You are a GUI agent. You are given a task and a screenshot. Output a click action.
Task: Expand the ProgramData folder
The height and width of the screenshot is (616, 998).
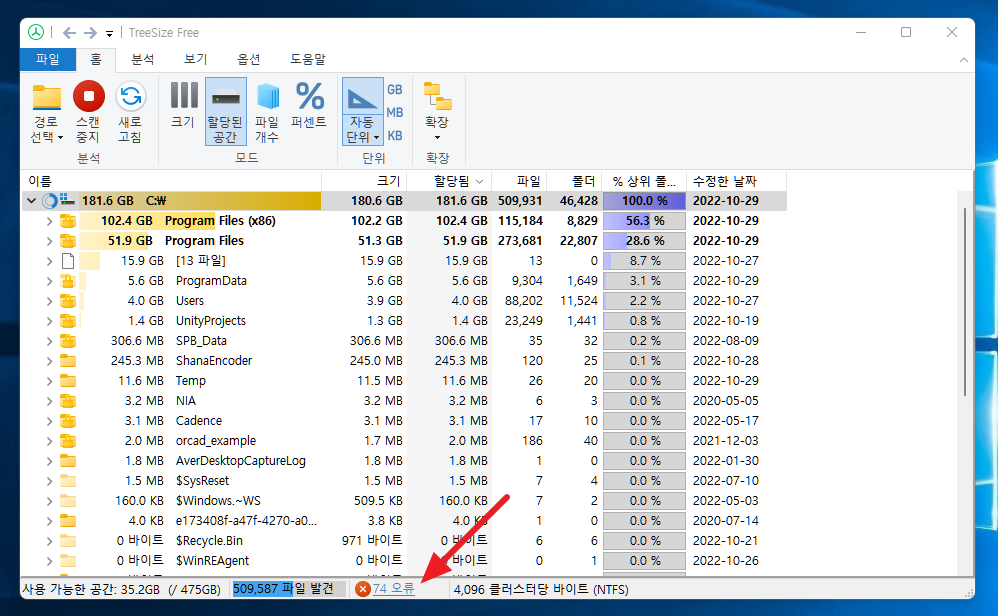click(50, 281)
